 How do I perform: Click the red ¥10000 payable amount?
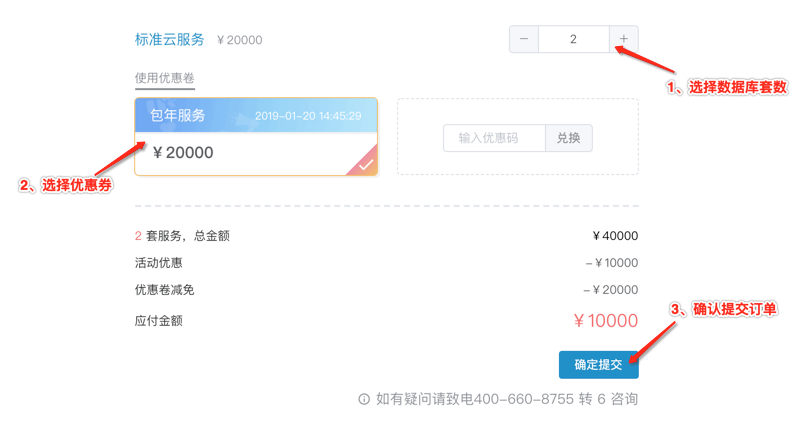pyautogui.click(x=605, y=321)
